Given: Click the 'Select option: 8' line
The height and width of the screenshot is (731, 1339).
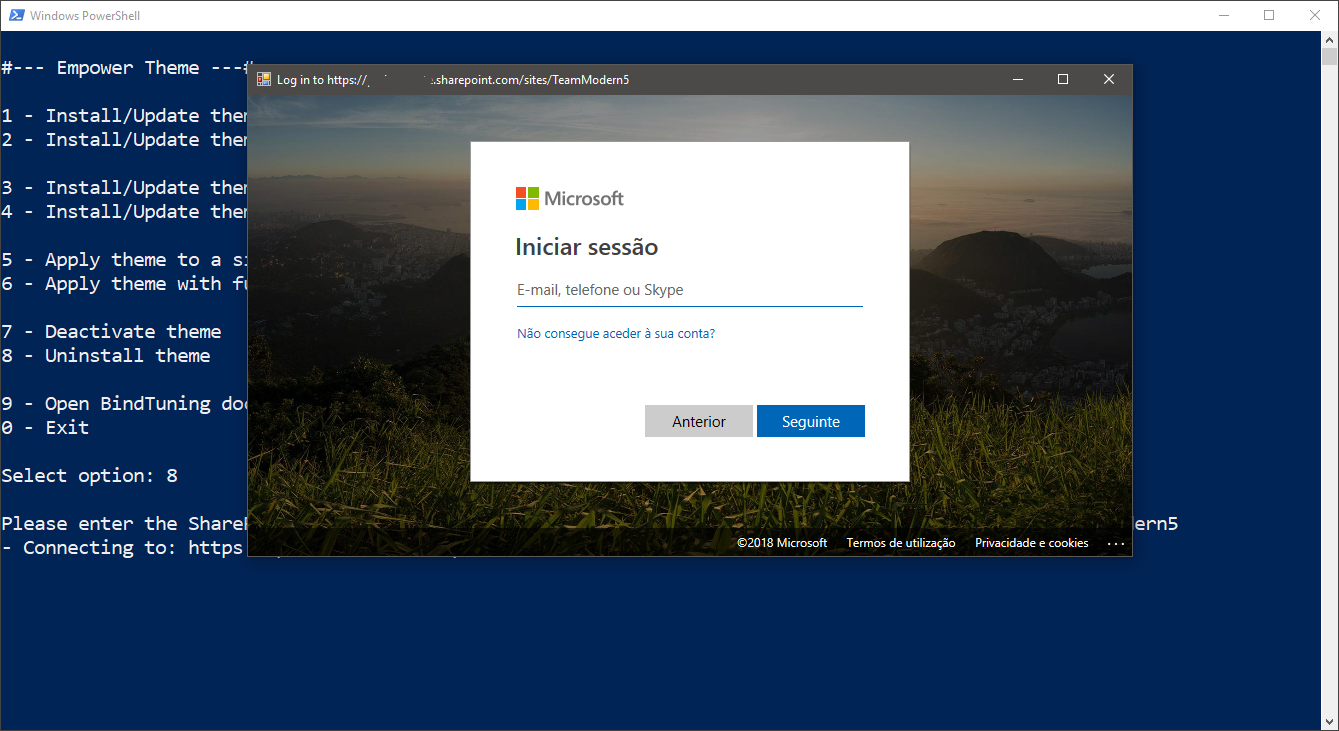Looking at the screenshot, I should 89,475.
